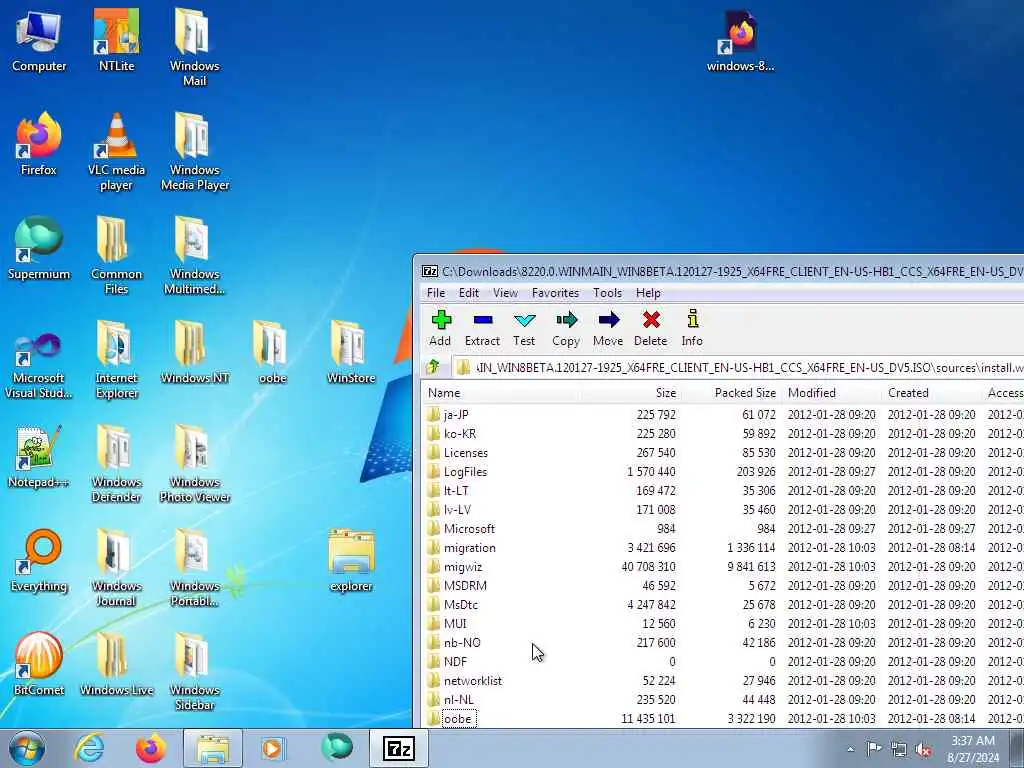The height and width of the screenshot is (768, 1024).
Task: Click the Extract toolbar icon
Action: click(x=482, y=328)
